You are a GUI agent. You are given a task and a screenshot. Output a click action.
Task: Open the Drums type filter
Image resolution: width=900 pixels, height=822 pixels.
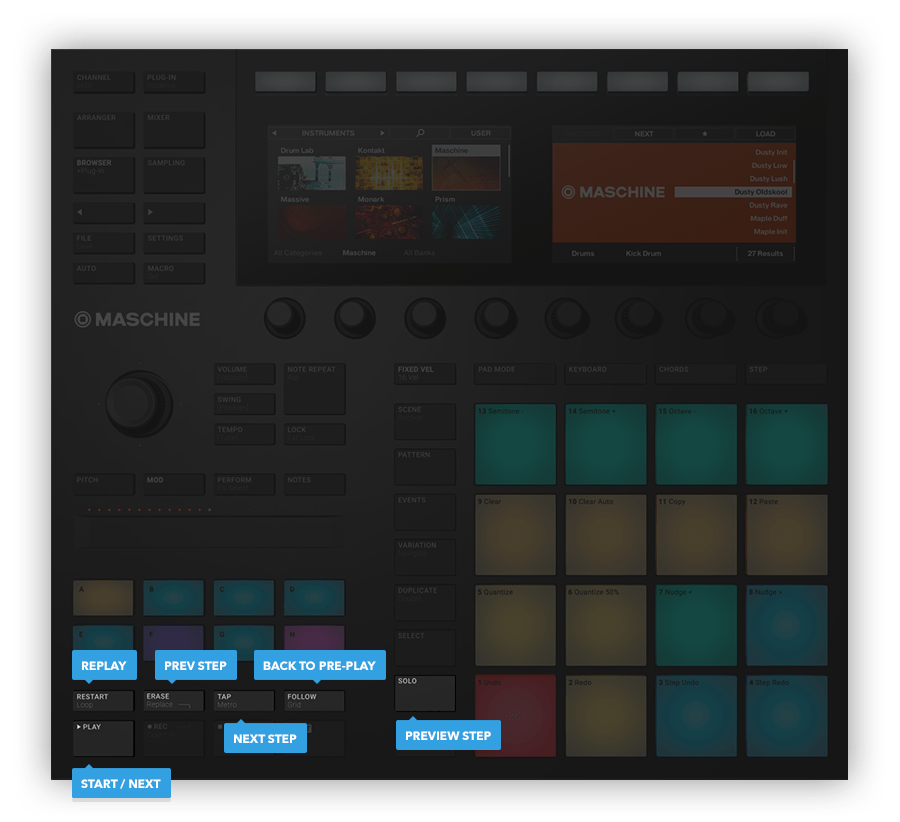(583, 253)
